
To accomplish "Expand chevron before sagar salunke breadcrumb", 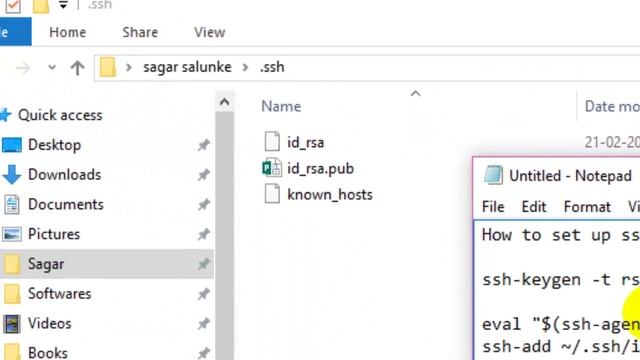I will click(x=129, y=67).
